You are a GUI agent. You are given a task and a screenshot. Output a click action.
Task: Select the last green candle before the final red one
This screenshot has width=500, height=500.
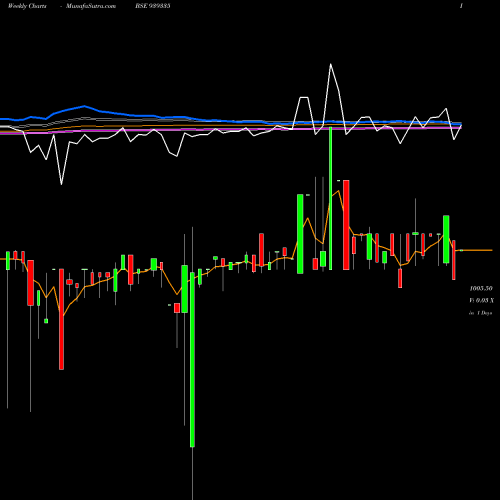(446, 239)
